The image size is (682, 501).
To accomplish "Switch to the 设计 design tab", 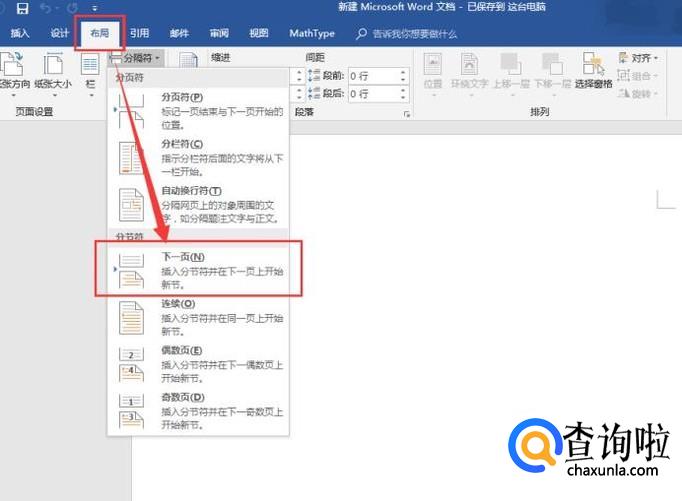I will click(60, 33).
